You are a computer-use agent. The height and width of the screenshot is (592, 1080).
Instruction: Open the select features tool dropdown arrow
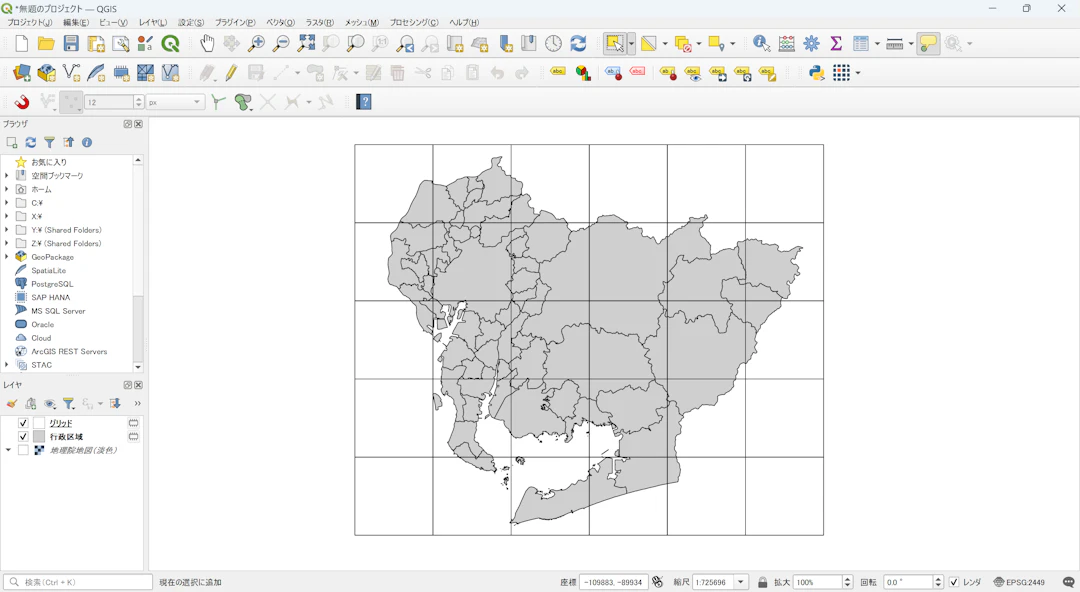(x=631, y=44)
